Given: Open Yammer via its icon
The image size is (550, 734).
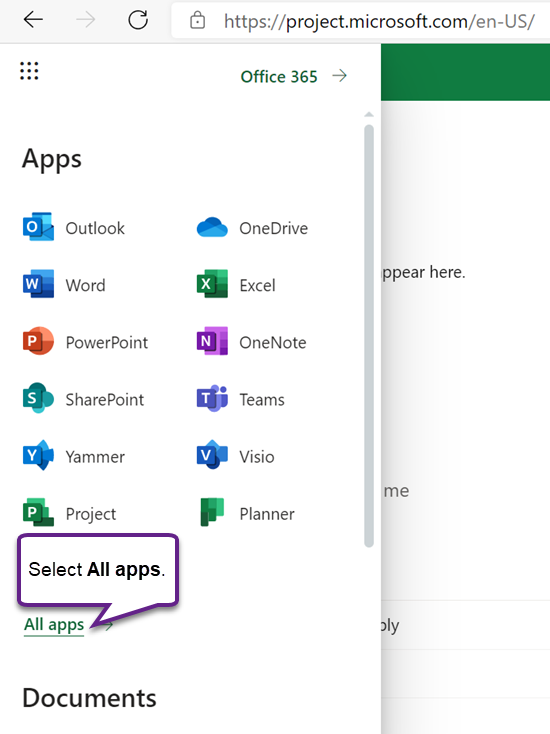Looking at the screenshot, I should tap(38, 455).
